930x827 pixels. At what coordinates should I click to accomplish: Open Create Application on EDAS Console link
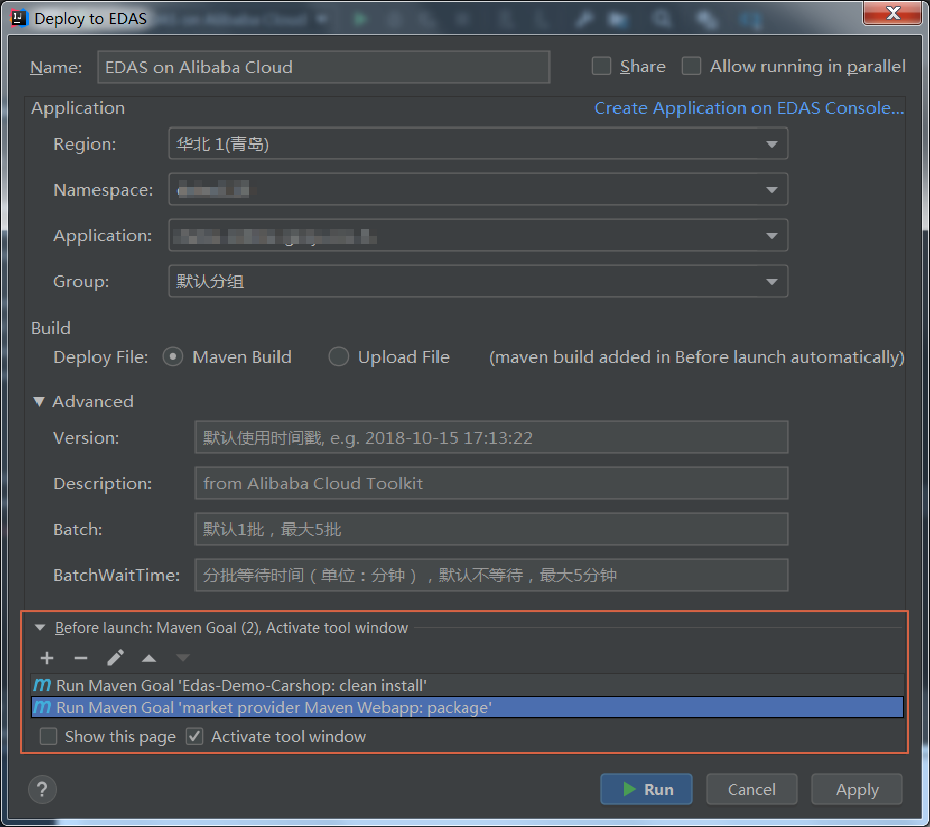tap(749, 108)
